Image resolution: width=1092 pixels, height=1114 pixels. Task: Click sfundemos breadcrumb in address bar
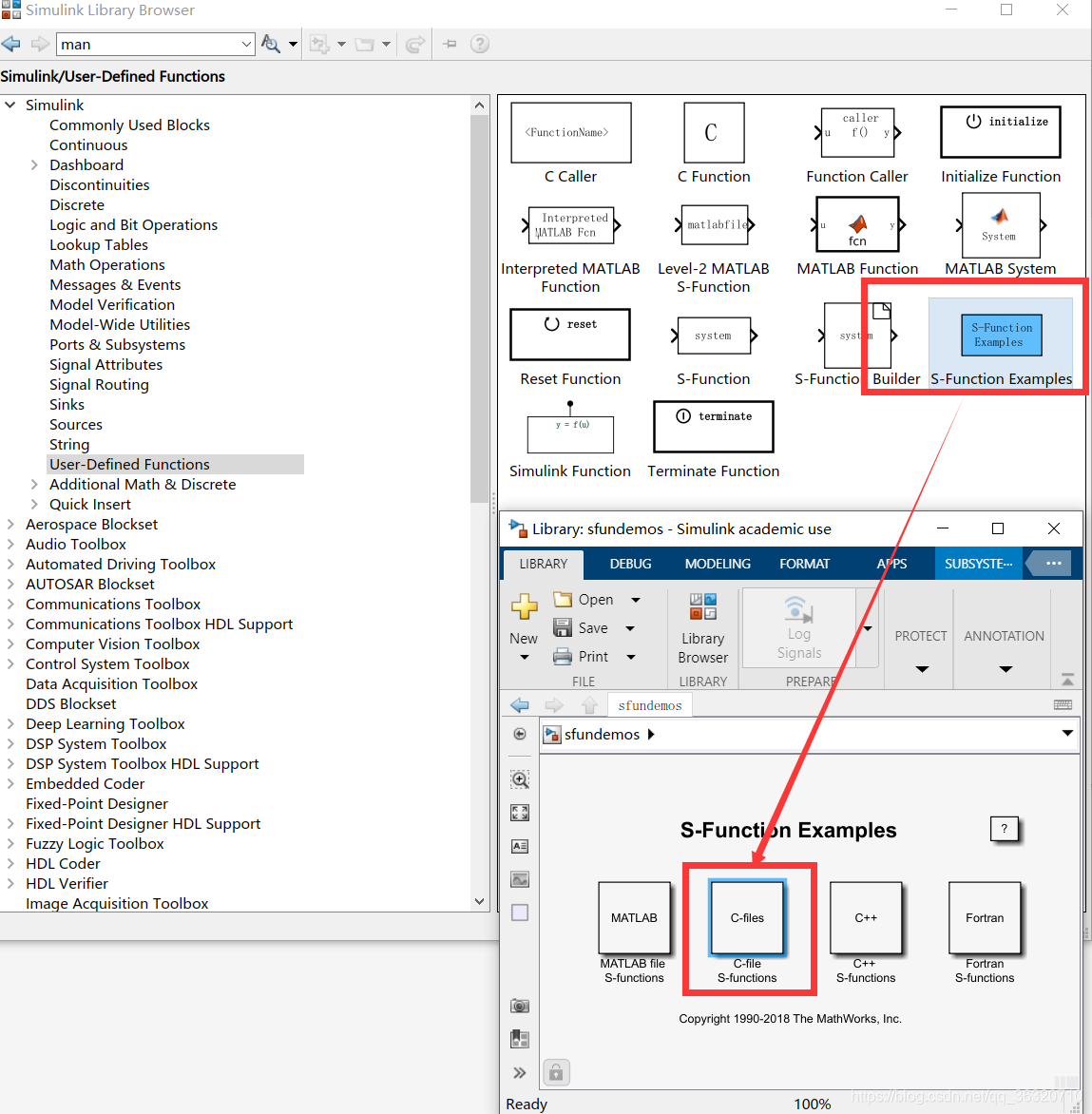[x=602, y=734]
